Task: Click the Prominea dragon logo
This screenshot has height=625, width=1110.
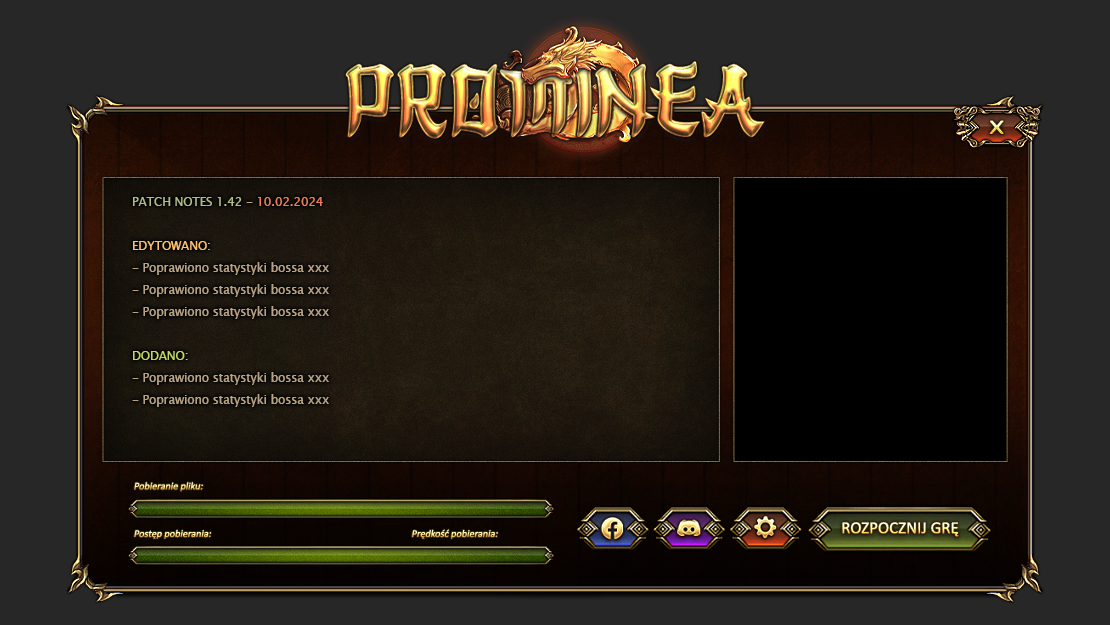Action: [554, 88]
